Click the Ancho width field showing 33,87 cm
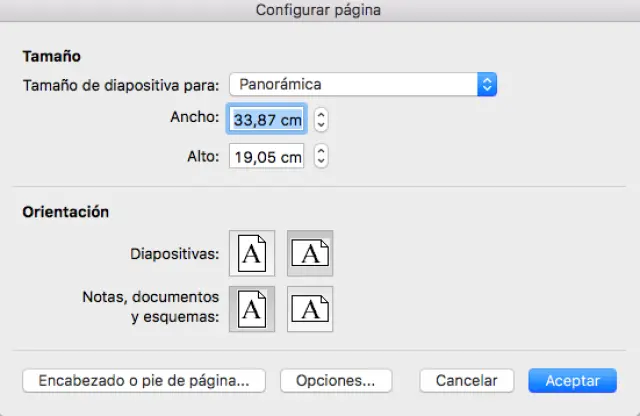This screenshot has width=640, height=416. (x=267, y=119)
